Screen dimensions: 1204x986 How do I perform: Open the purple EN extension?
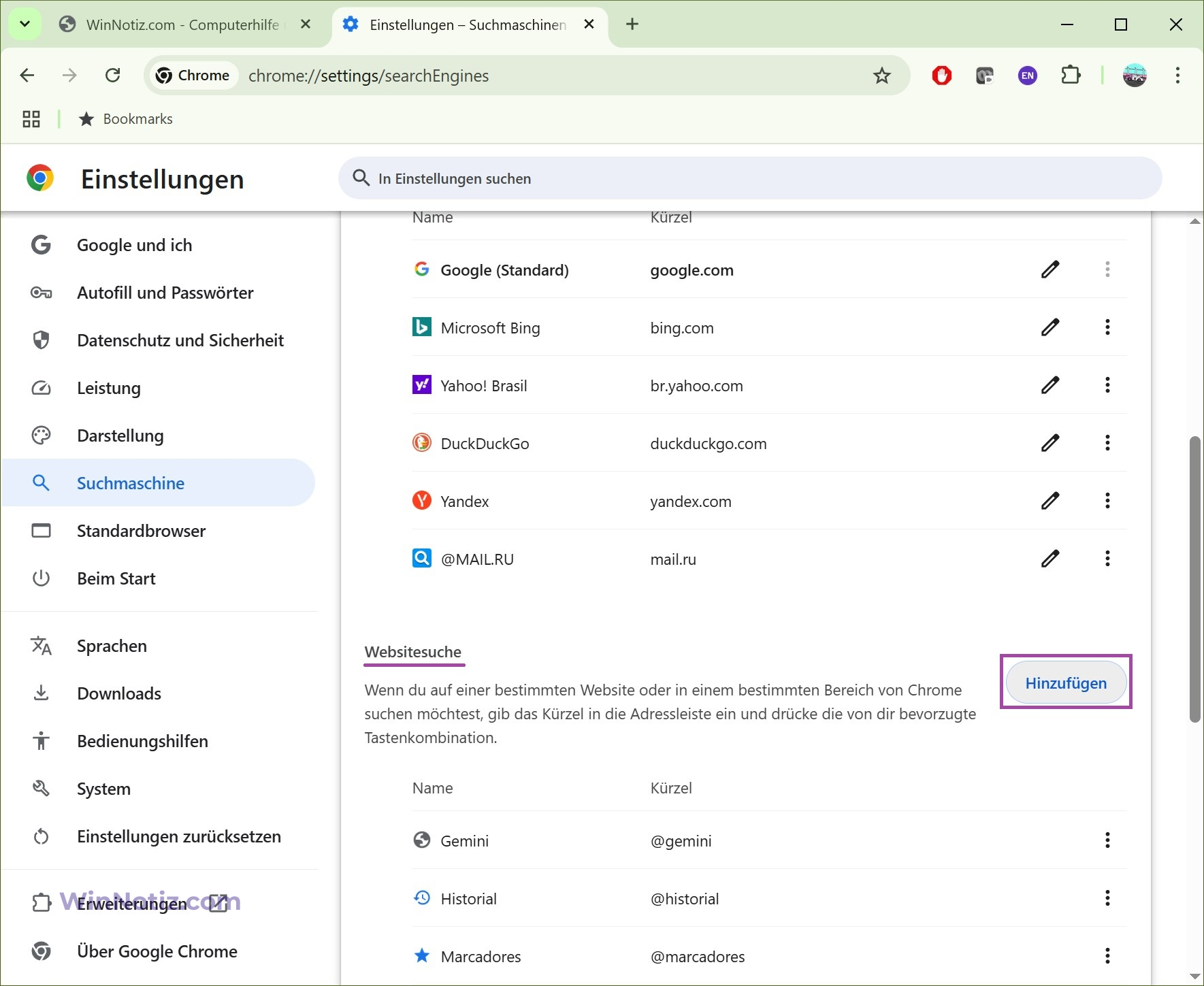tap(1028, 75)
